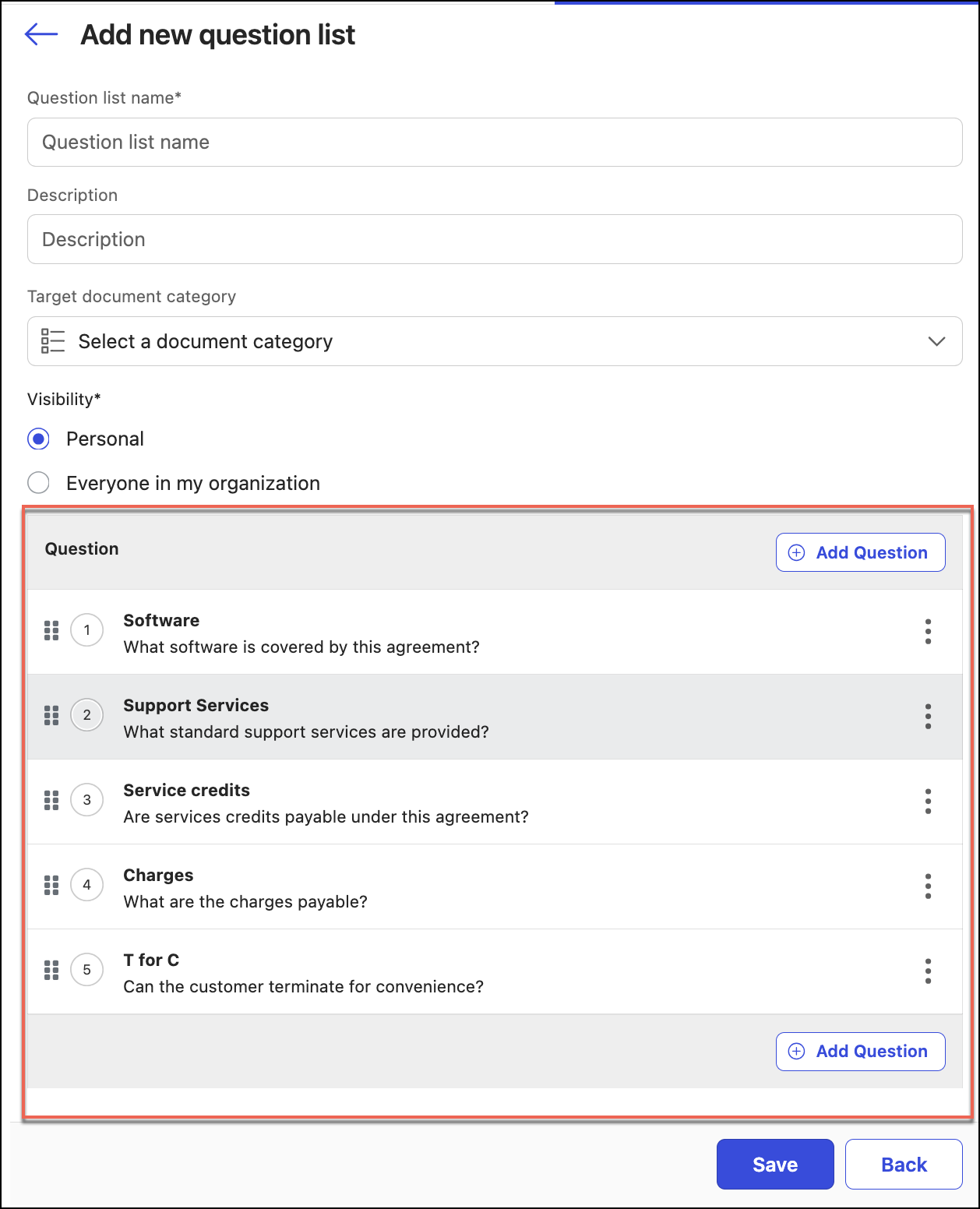Click the chevron arrow of category dropdown
Viewport: 980px width, 1209px height.
pyautogui.click(x=936, y=341)
